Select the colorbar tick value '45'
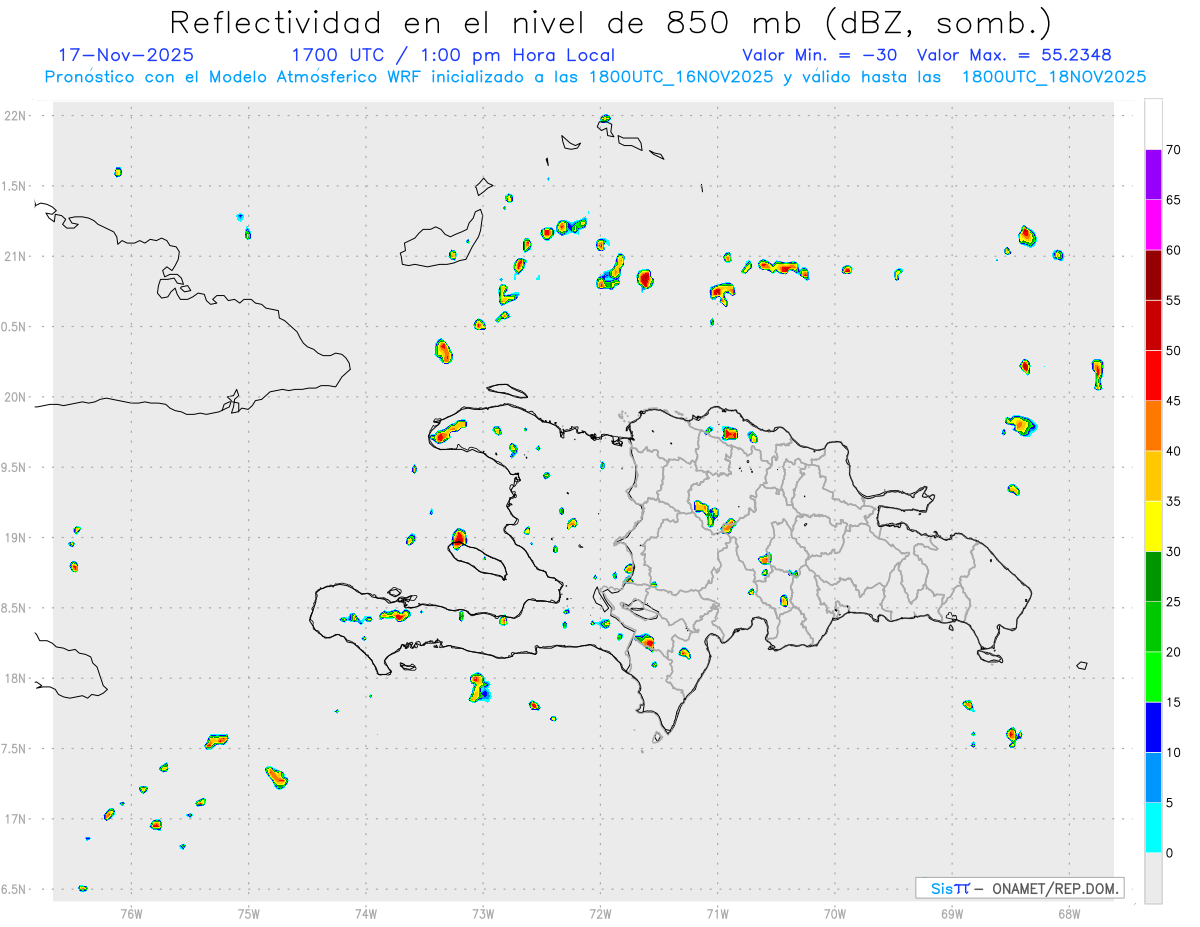Image resolution: width=1200 pixels, height=927 pixels. 1174,401
